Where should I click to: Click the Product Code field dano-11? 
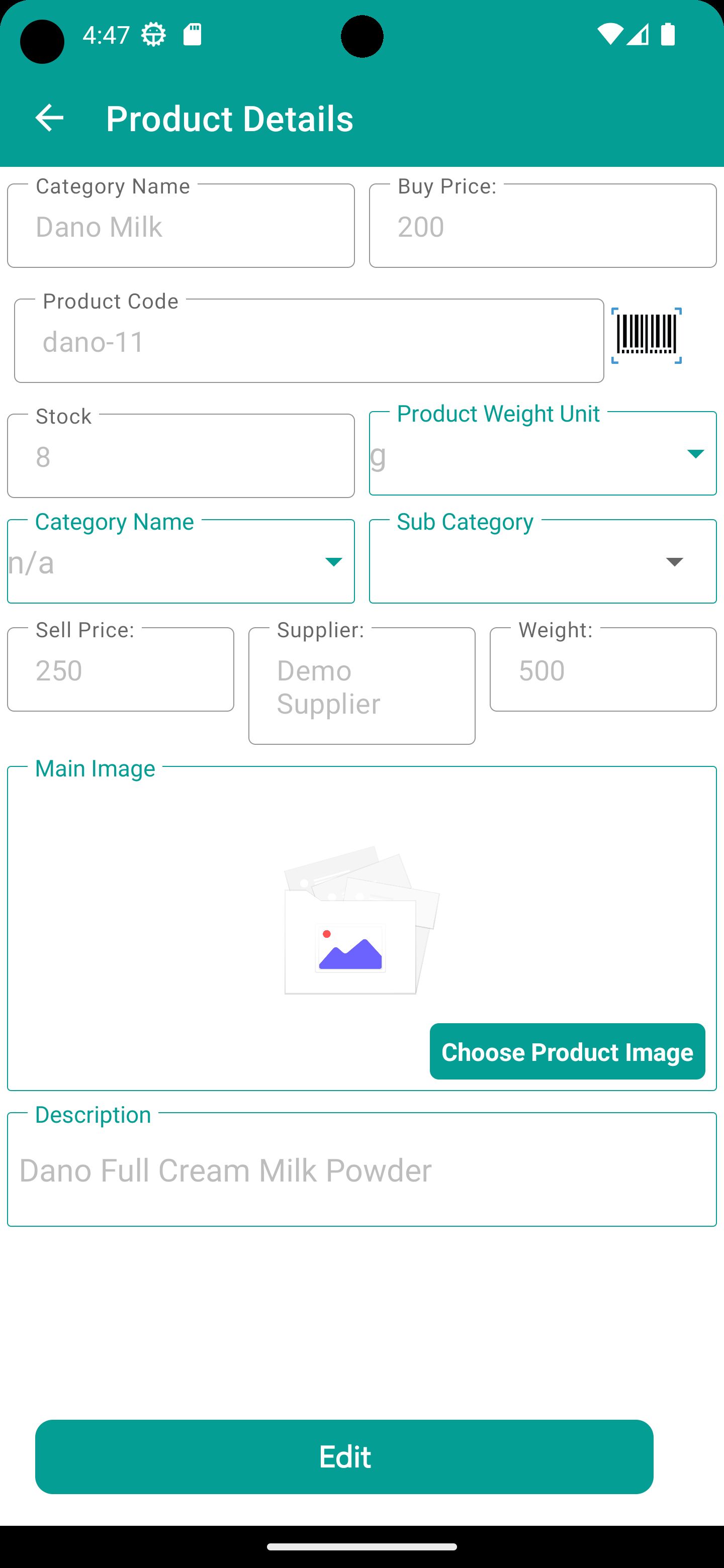309,340
